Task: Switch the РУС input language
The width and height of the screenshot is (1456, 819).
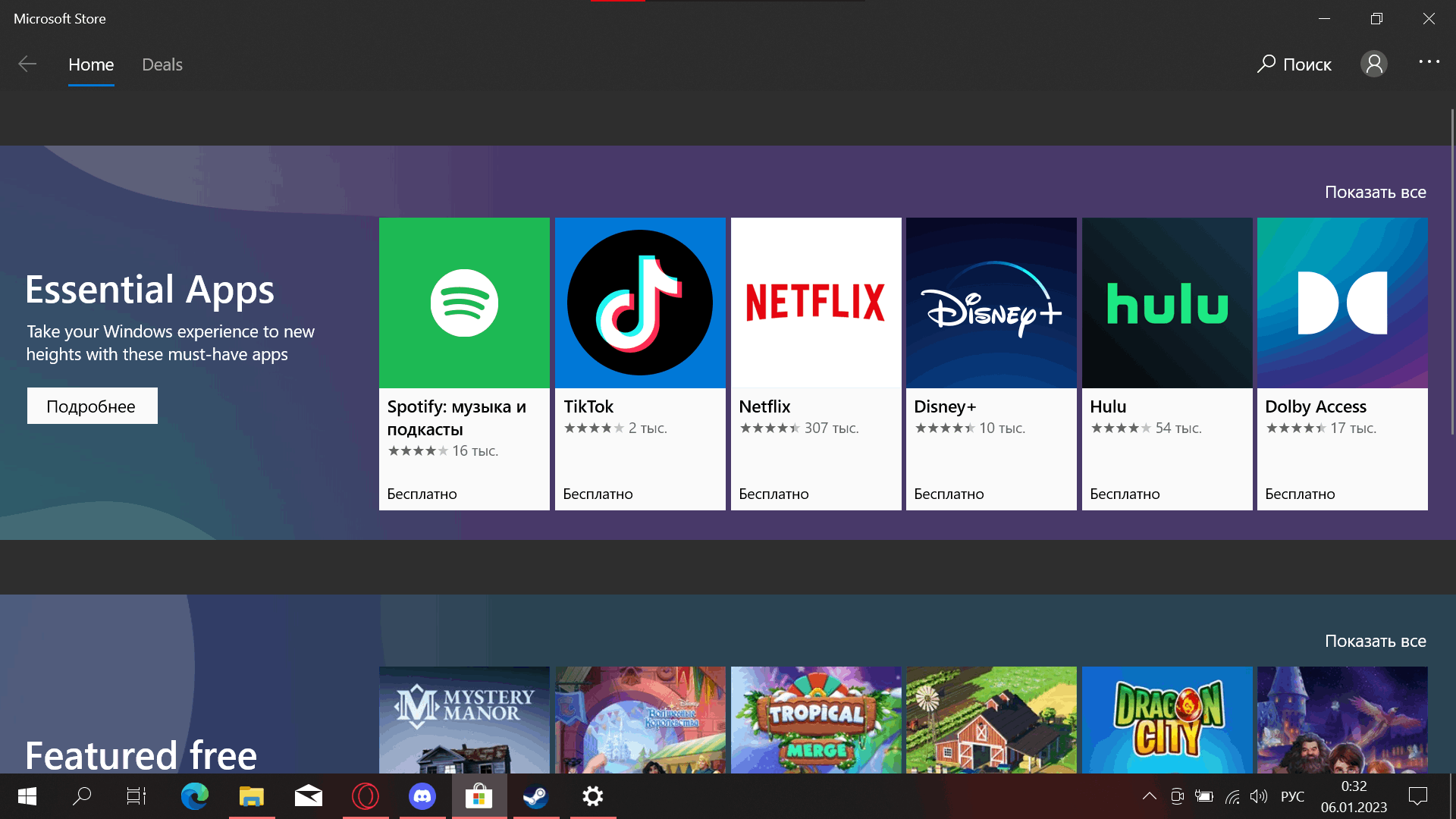Action: pyautogui.click(x=1292, y=796)
